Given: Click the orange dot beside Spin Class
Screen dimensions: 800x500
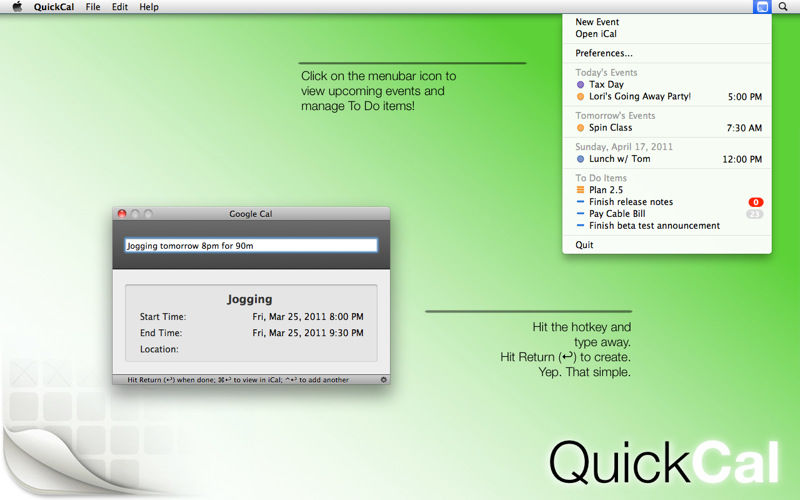Looking at the screenshot, I should [x=580, y=128].
